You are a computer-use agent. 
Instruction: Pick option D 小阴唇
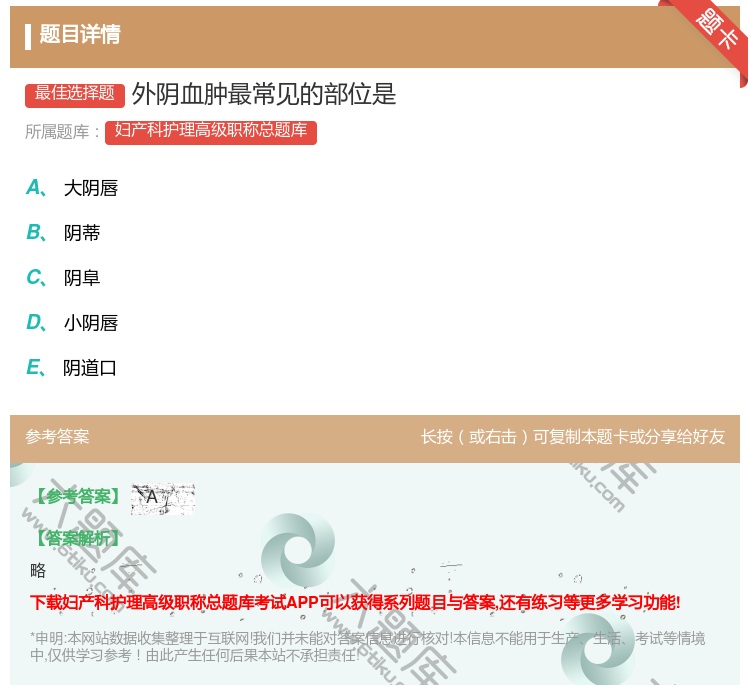point(72,323)
